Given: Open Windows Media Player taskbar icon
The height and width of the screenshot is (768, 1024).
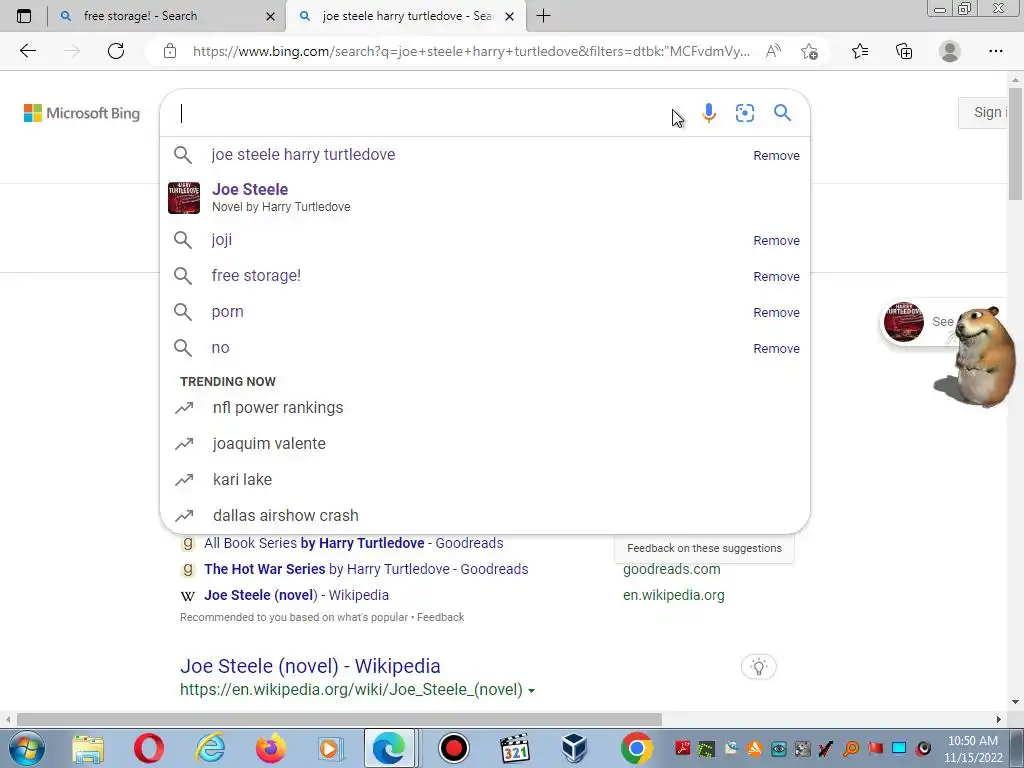Looking at the screenshot, I should pos(330,748).
